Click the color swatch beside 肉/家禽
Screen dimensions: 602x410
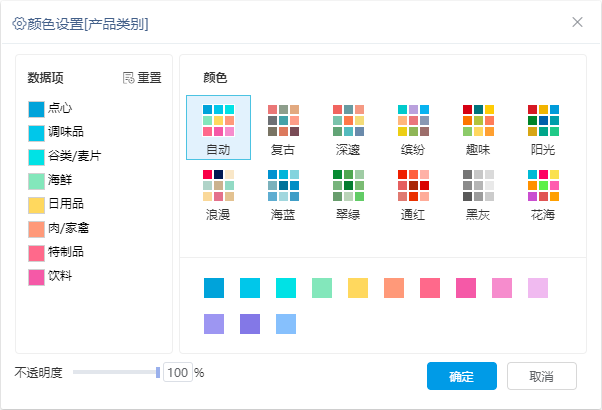pos(36,229)
